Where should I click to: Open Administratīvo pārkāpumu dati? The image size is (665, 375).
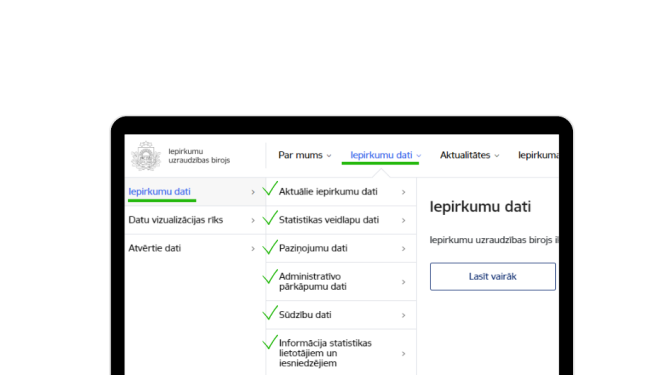313,282
